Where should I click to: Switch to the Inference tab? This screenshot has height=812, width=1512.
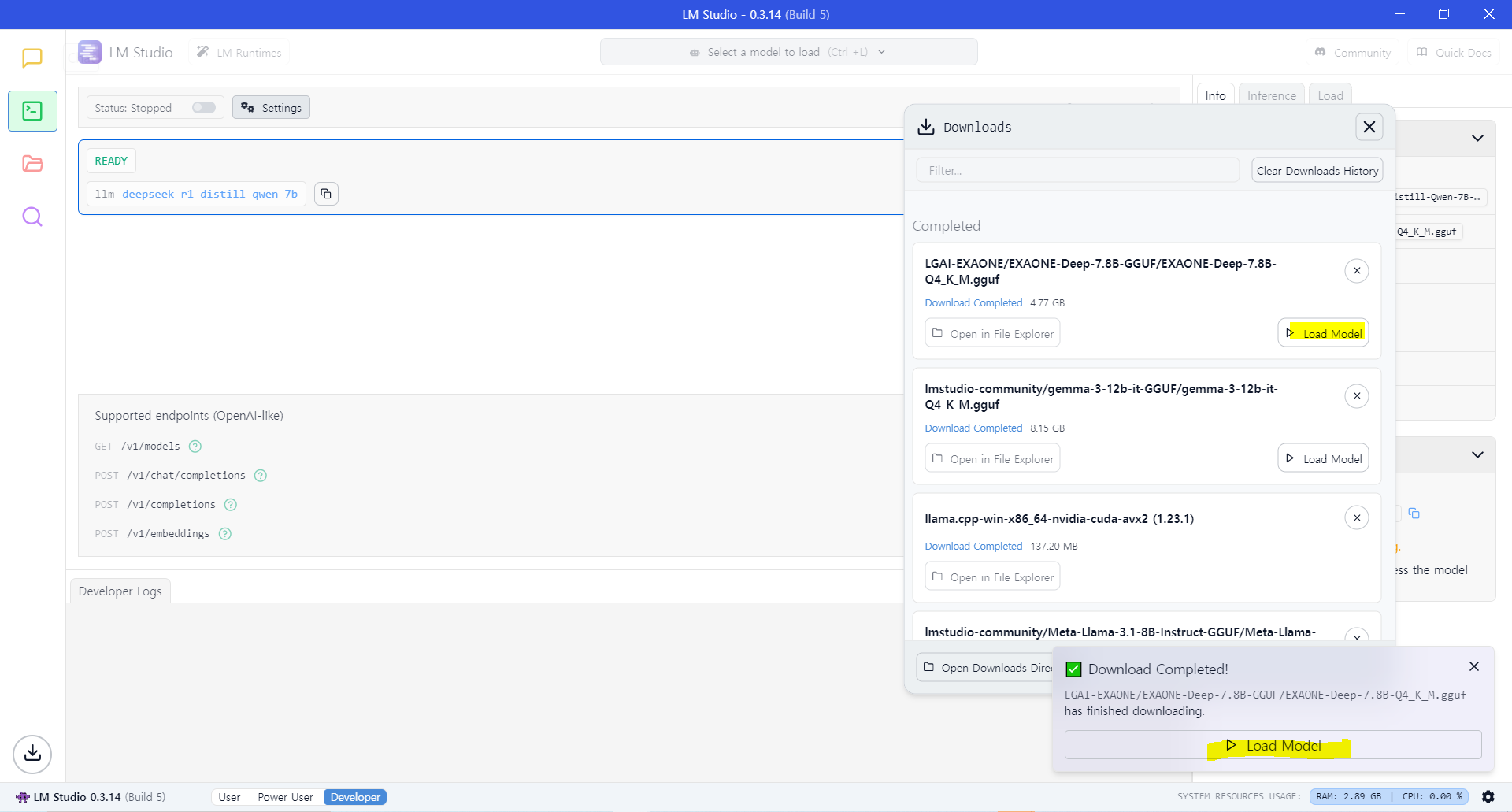click(1271, 95)
